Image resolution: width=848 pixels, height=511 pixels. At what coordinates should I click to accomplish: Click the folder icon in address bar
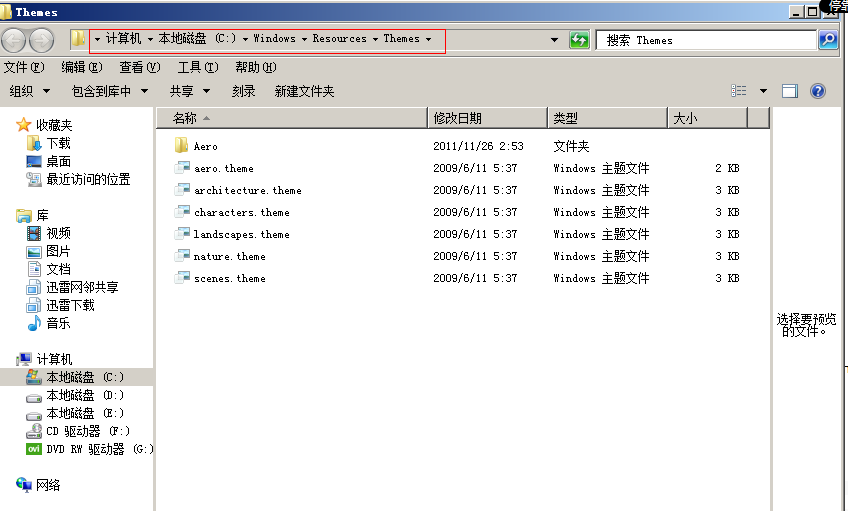click(x=78, y=38)
